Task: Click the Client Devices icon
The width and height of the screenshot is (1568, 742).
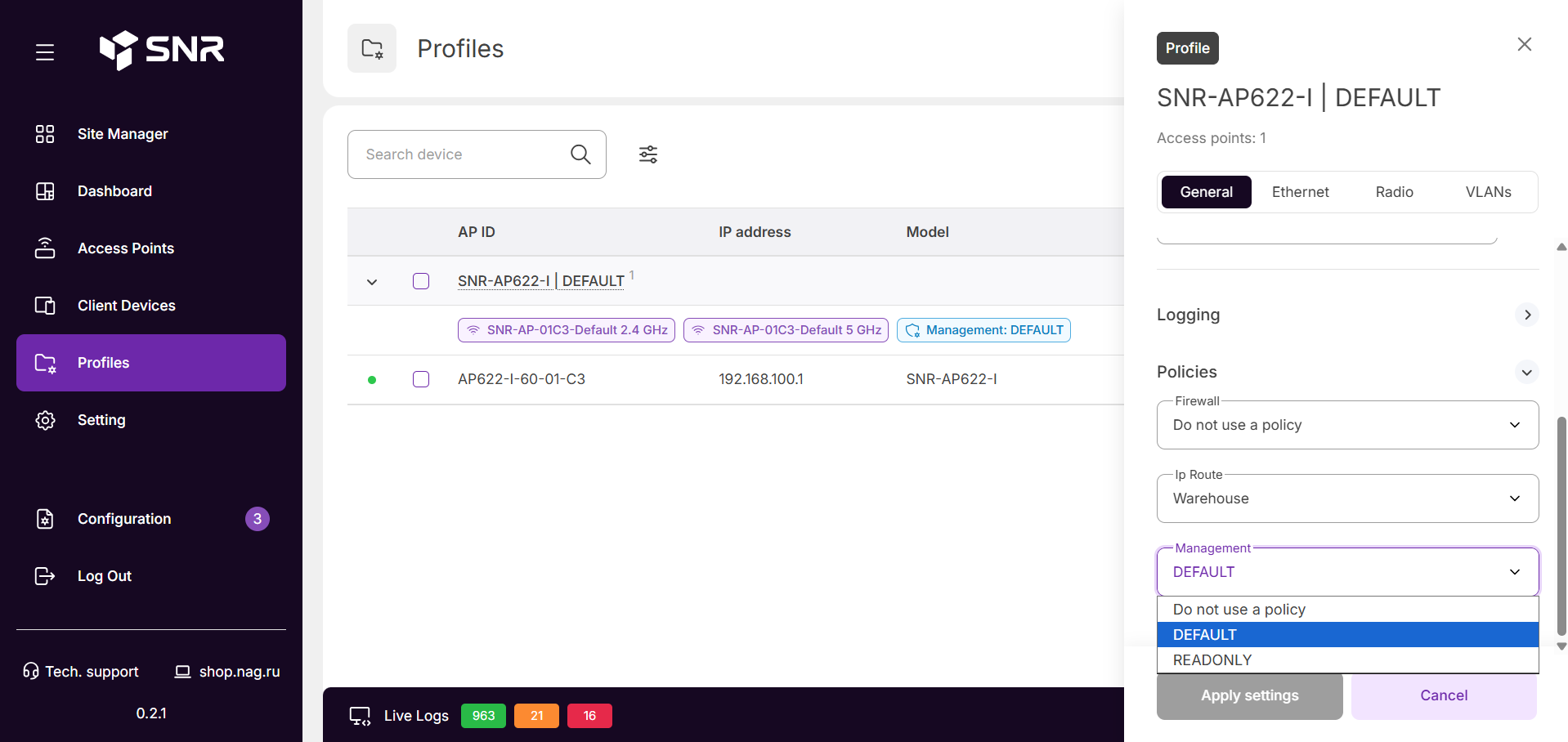Action: [45, 306]
